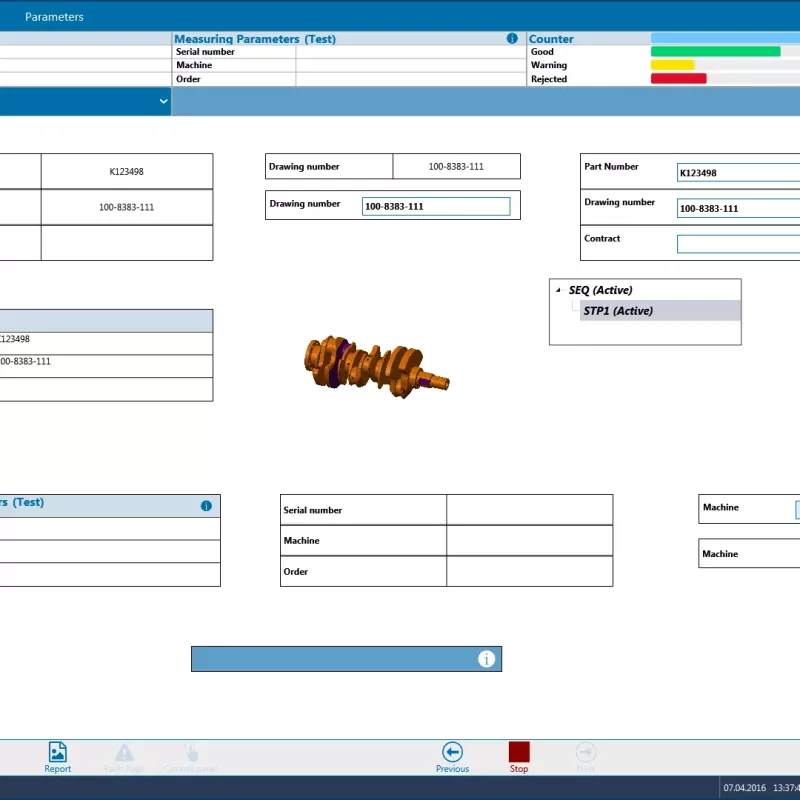Select STP1 (Active) in the sequence tree
The image size is (800, 800).
[617, 311]
